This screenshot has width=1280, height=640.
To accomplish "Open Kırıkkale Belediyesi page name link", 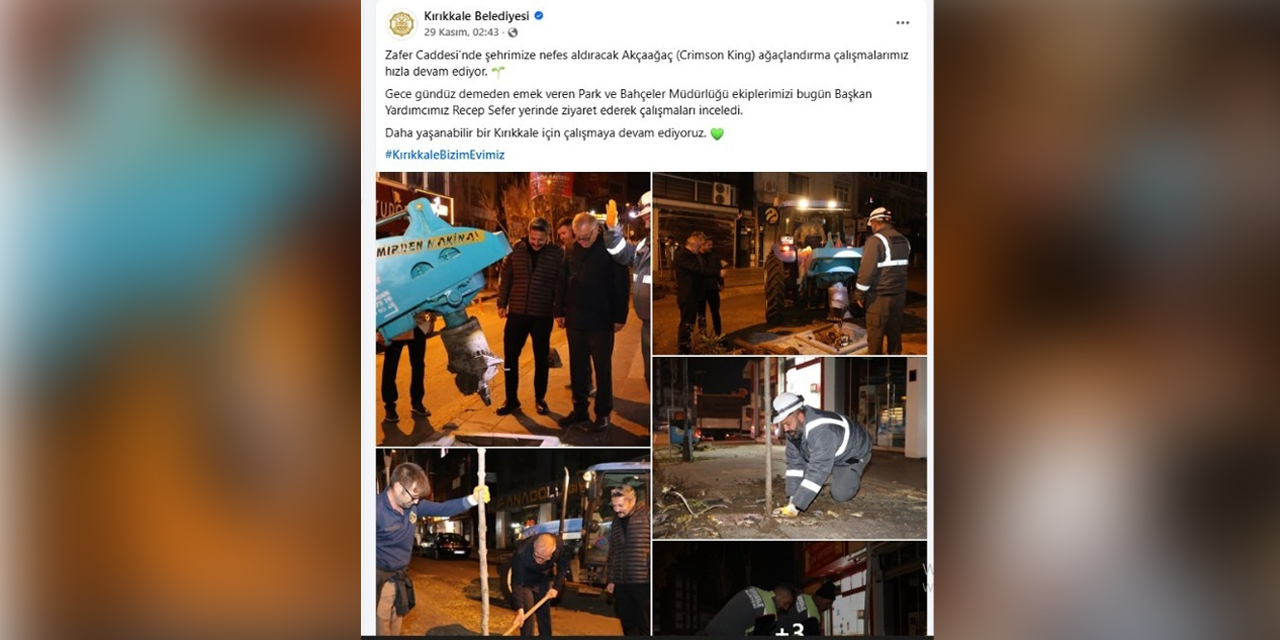I will point(477,16).
